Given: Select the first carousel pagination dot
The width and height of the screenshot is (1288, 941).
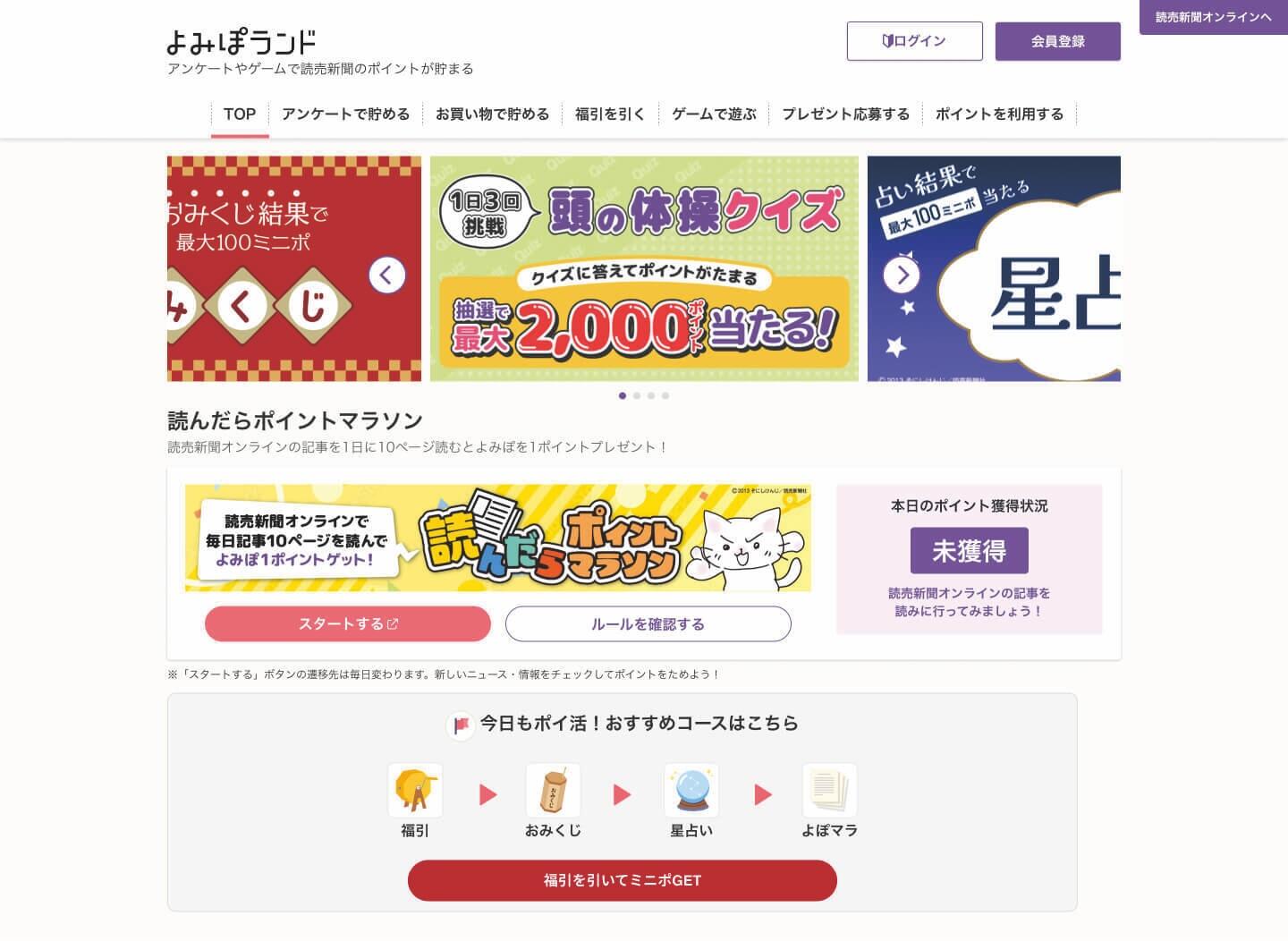Looking at the screenshot, I should pos(623,395).
